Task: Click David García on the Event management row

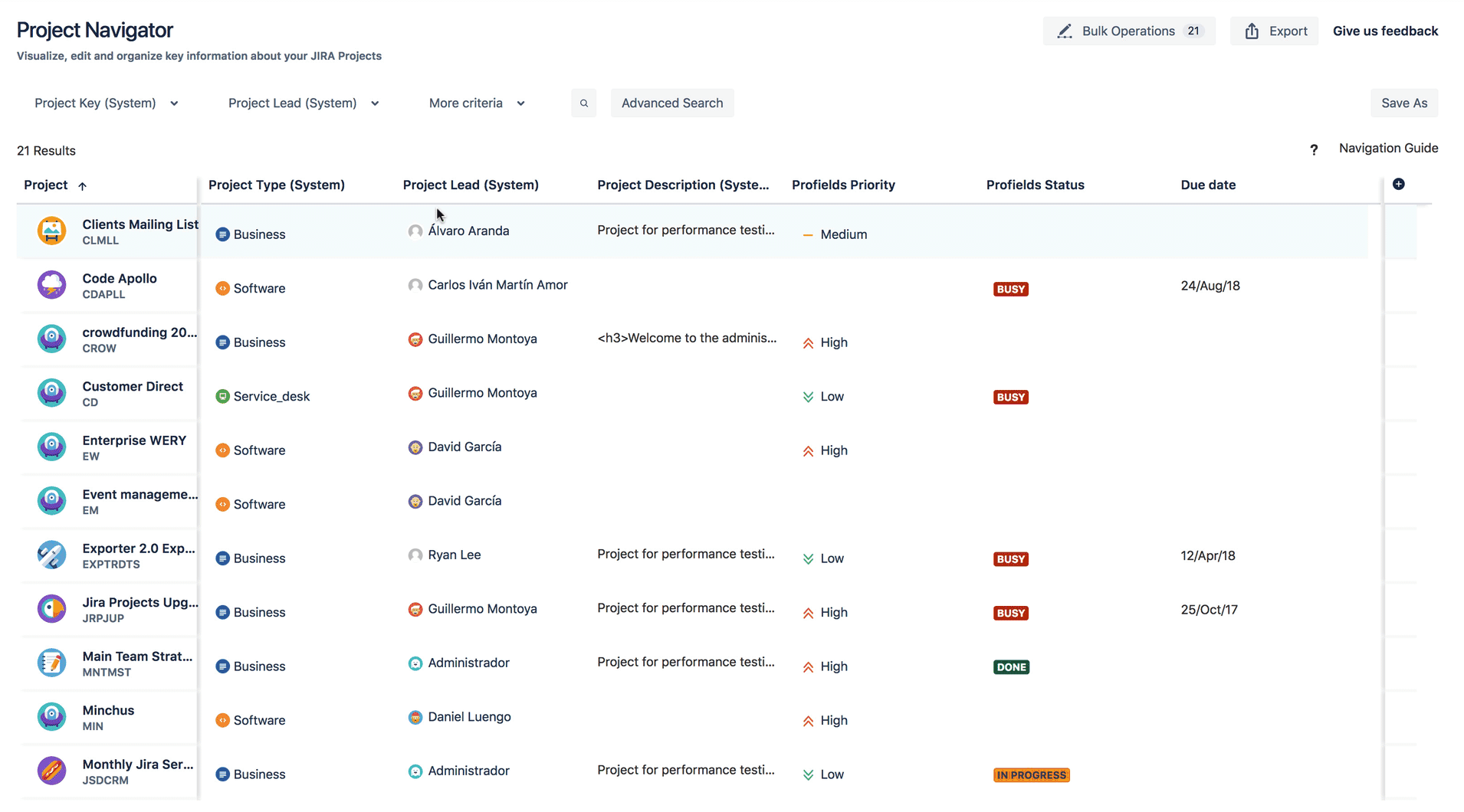Action: 464,501
